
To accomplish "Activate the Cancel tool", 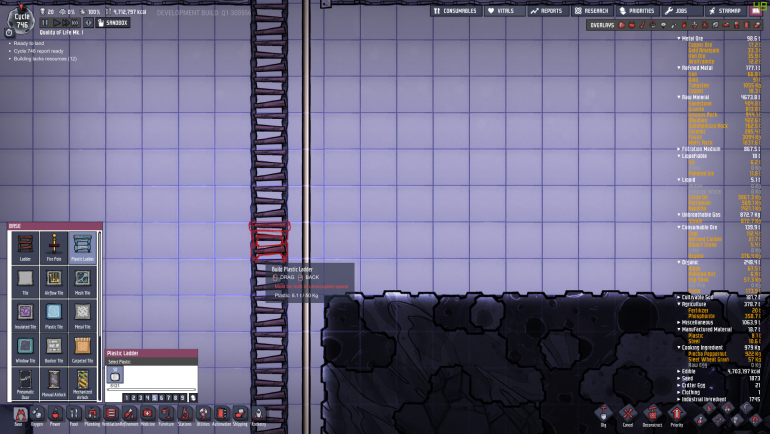I will [x=628, y=415].
